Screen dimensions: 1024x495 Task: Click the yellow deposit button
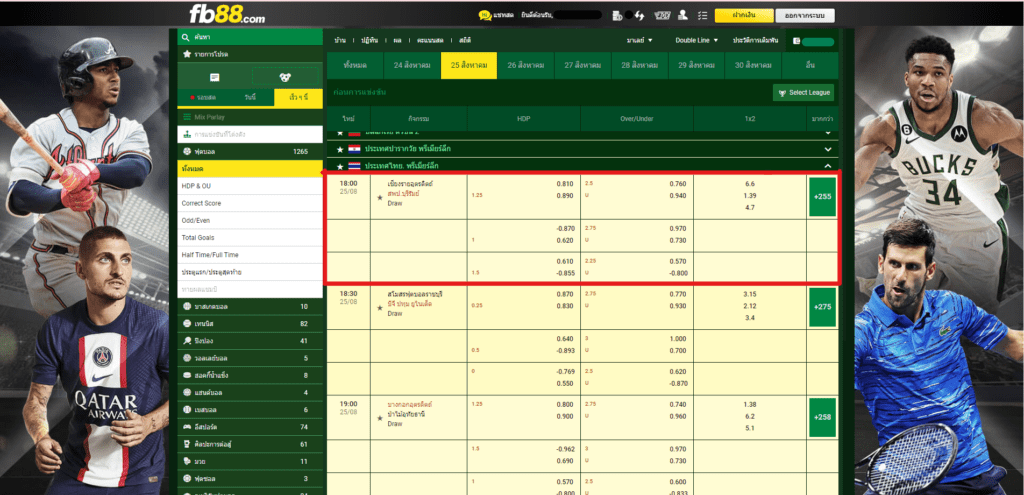tap(744, 16)
